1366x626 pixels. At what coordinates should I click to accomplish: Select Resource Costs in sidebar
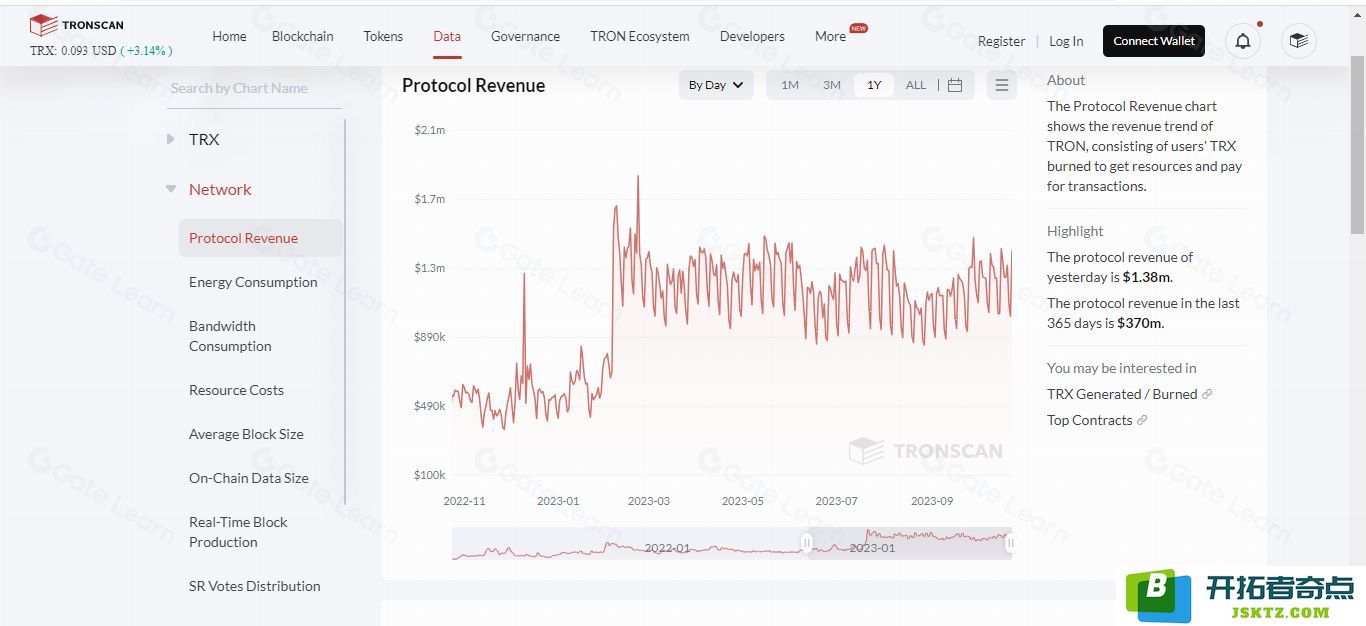coord(236,390)
